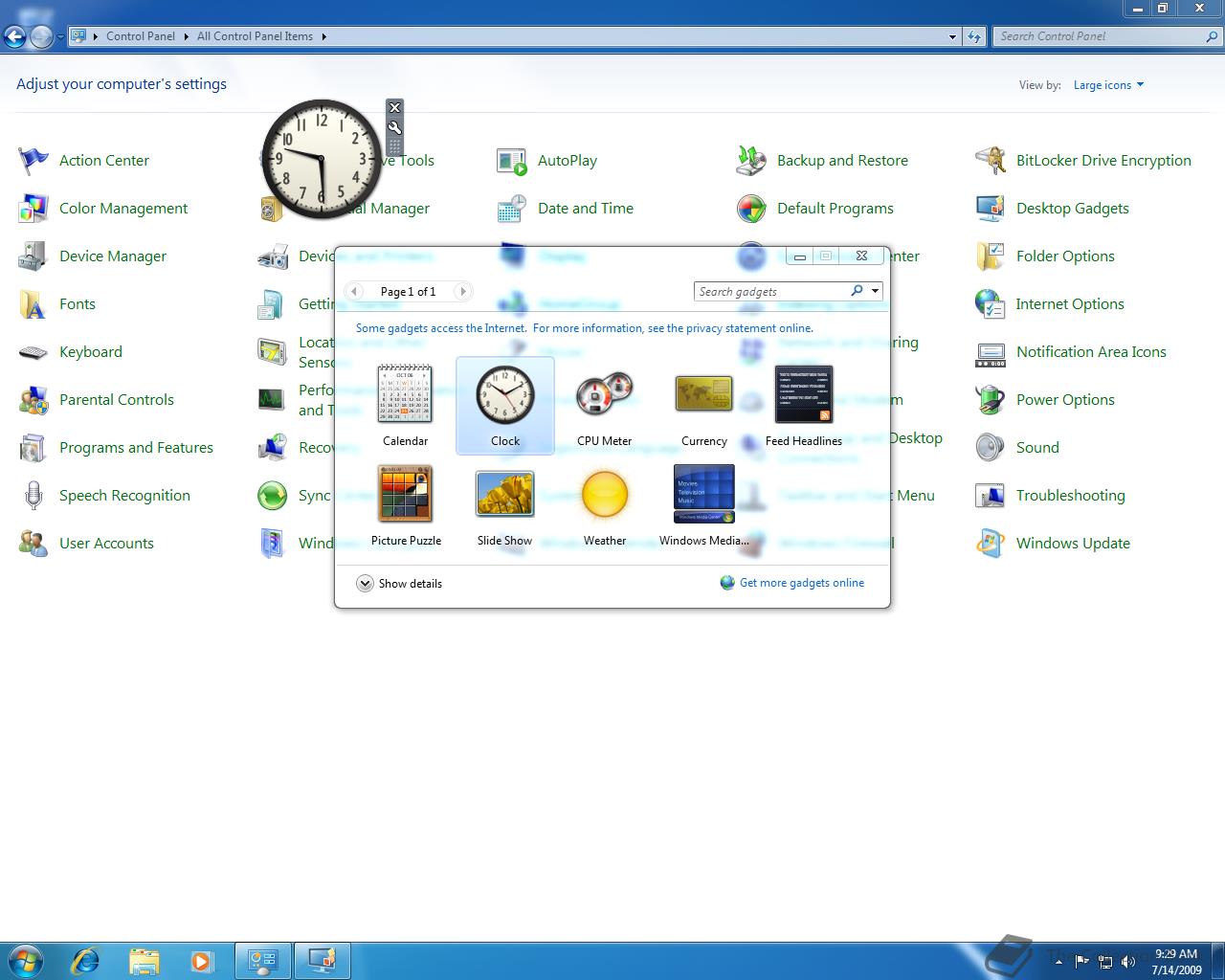This screenshot has width=1225, height=980.
Task: Click the Search gadgets field
Action: (770, 291)
